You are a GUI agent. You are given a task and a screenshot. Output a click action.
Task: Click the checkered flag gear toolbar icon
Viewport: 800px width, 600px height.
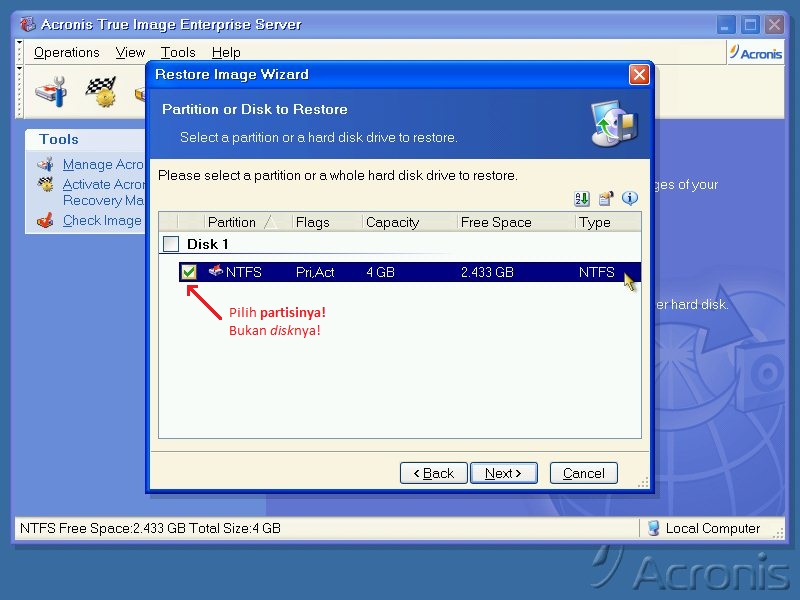(102, 92)
